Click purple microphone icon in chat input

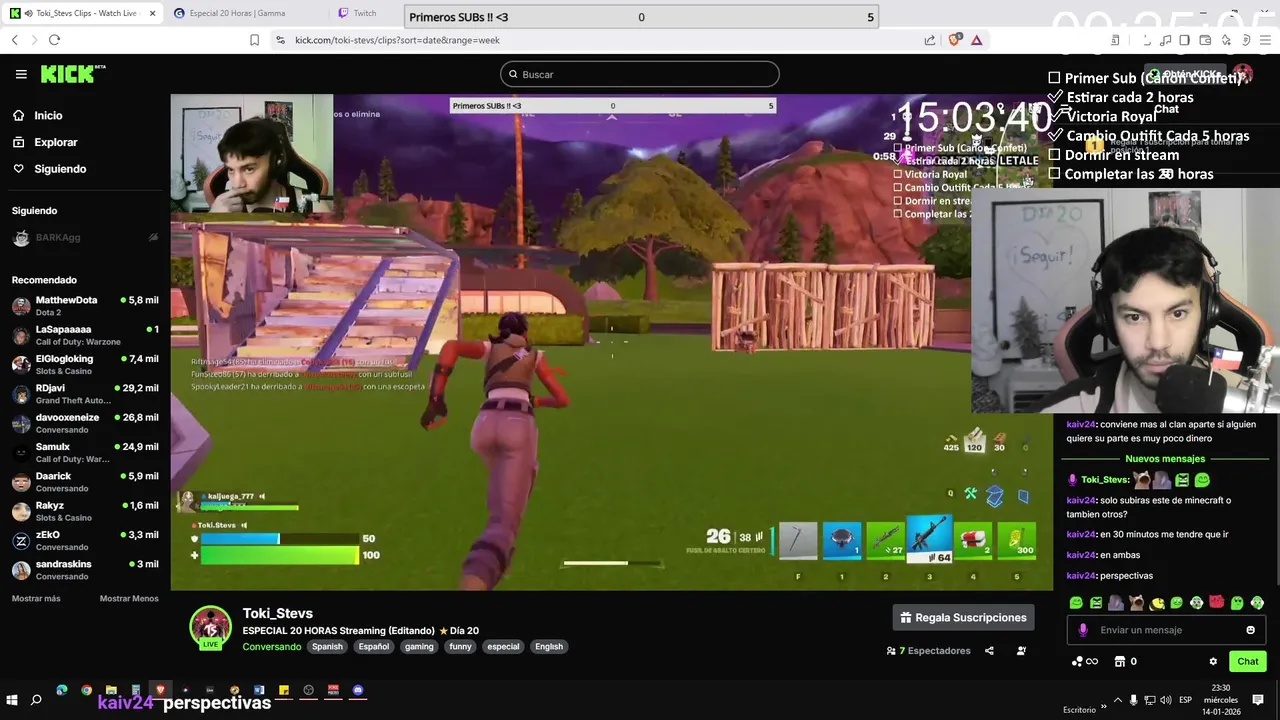tap(1083, 630)
